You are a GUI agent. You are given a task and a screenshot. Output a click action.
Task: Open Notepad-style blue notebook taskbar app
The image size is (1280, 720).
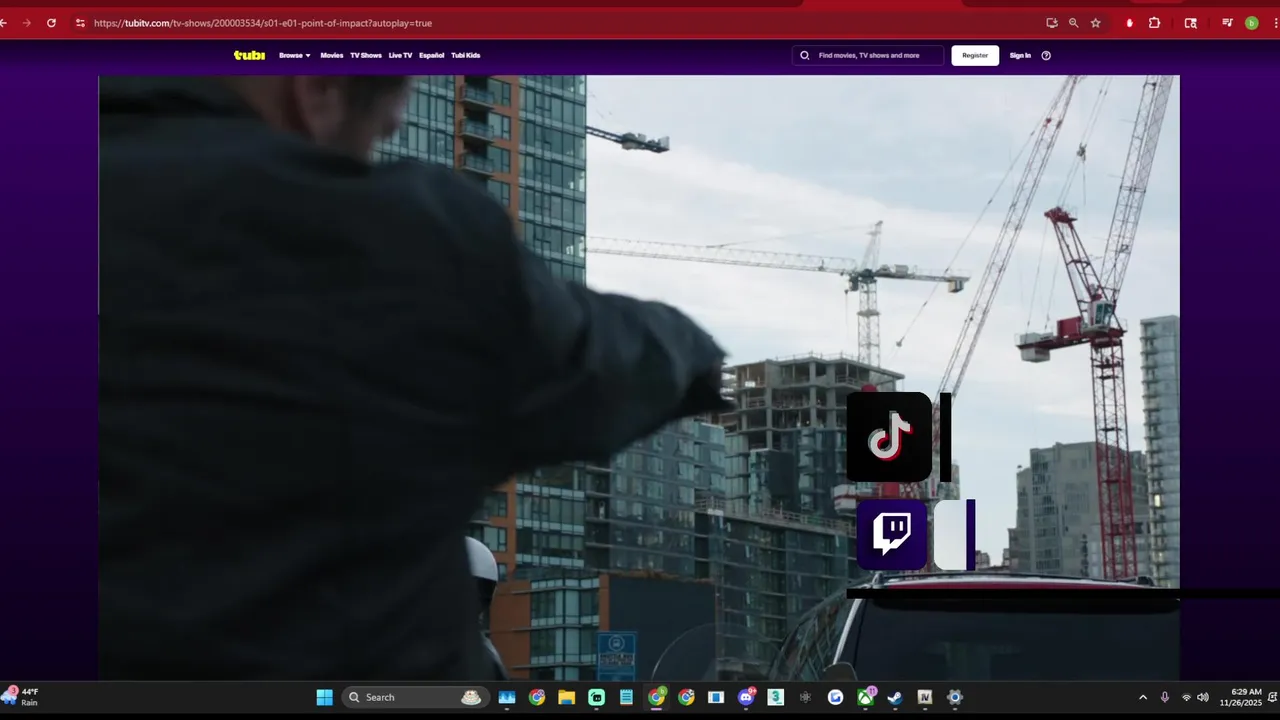point(627,697)
